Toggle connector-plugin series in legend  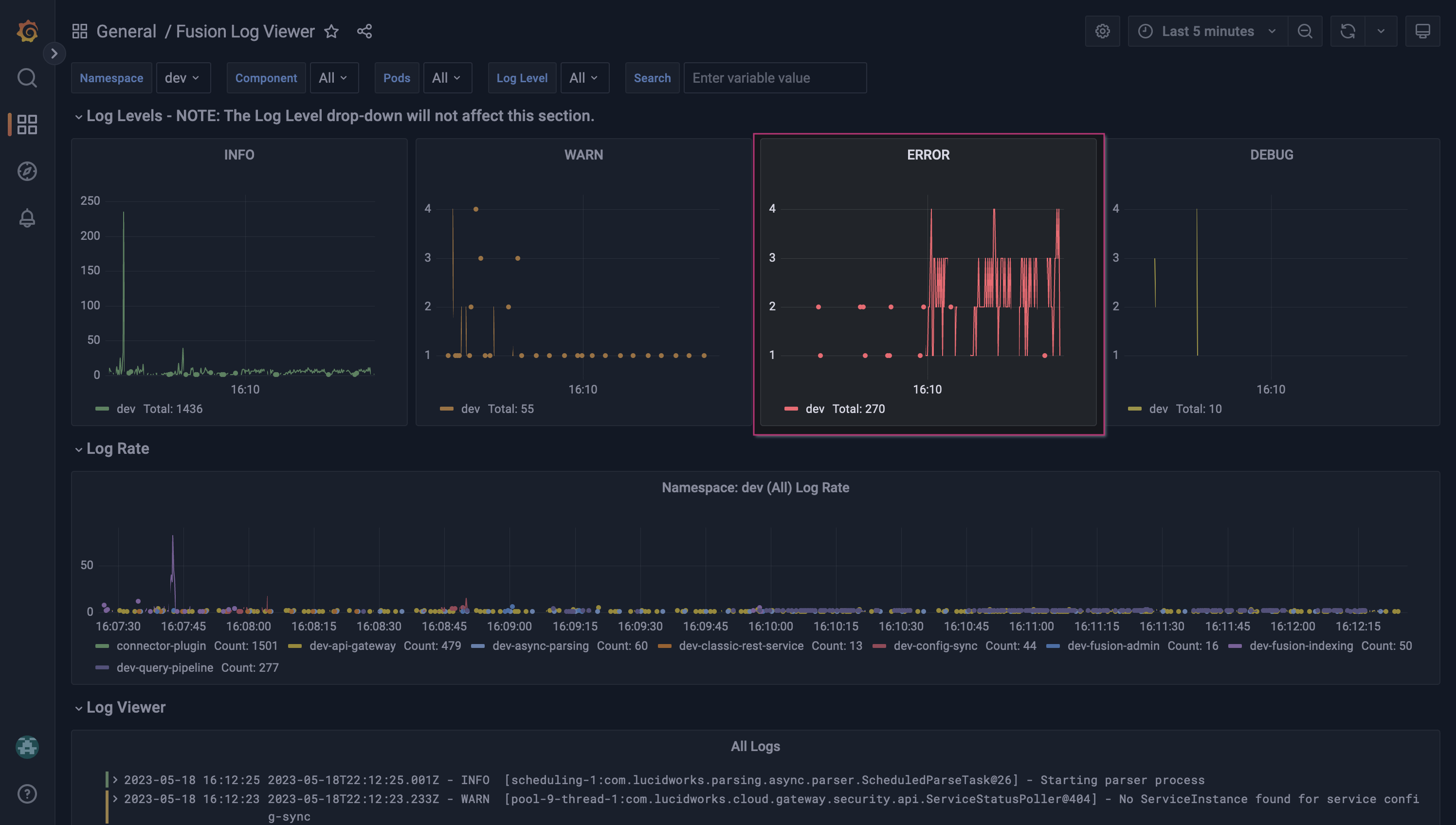point(161,646)
